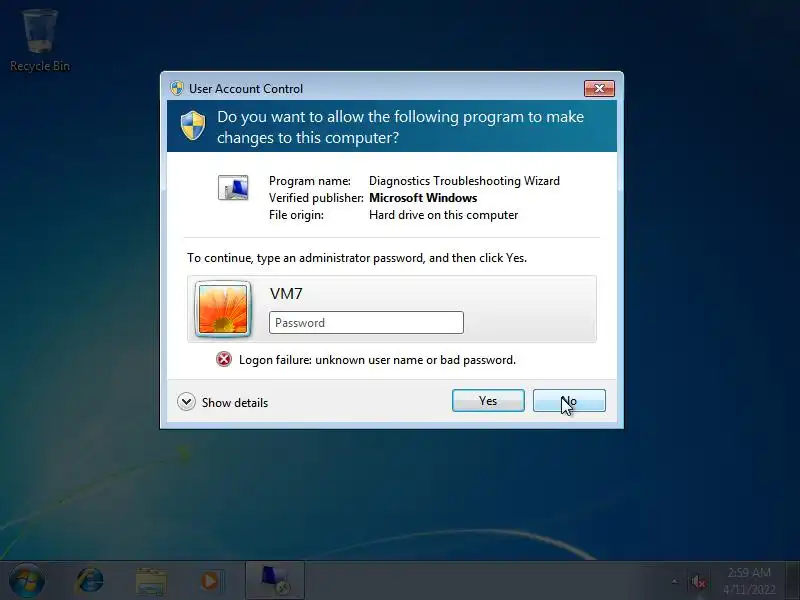This screenshot has height=600, width=800.
Task: Select the VM7 account picture
Action: click(x=223, y=309)
